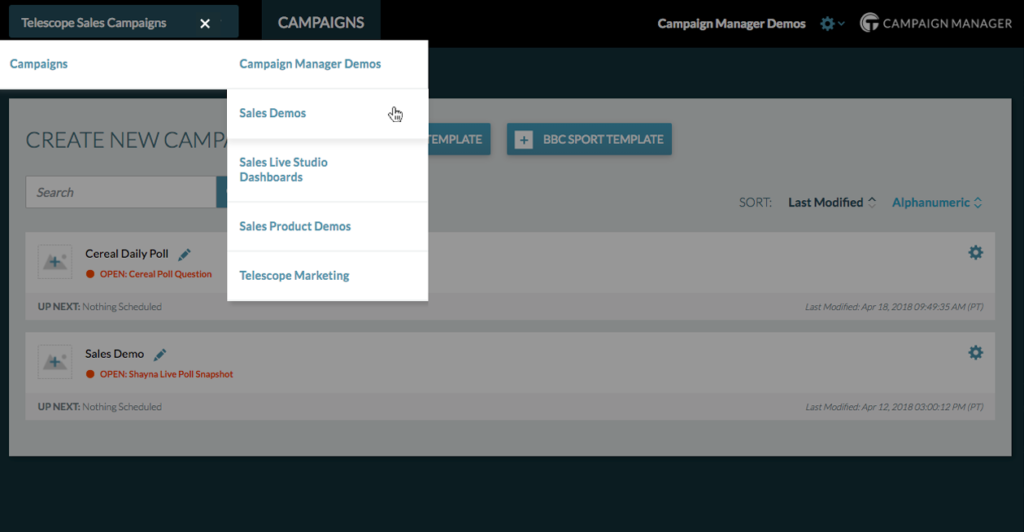
Task: Choose Sales Live Studio Dashboards option
Action: point(284,169)
